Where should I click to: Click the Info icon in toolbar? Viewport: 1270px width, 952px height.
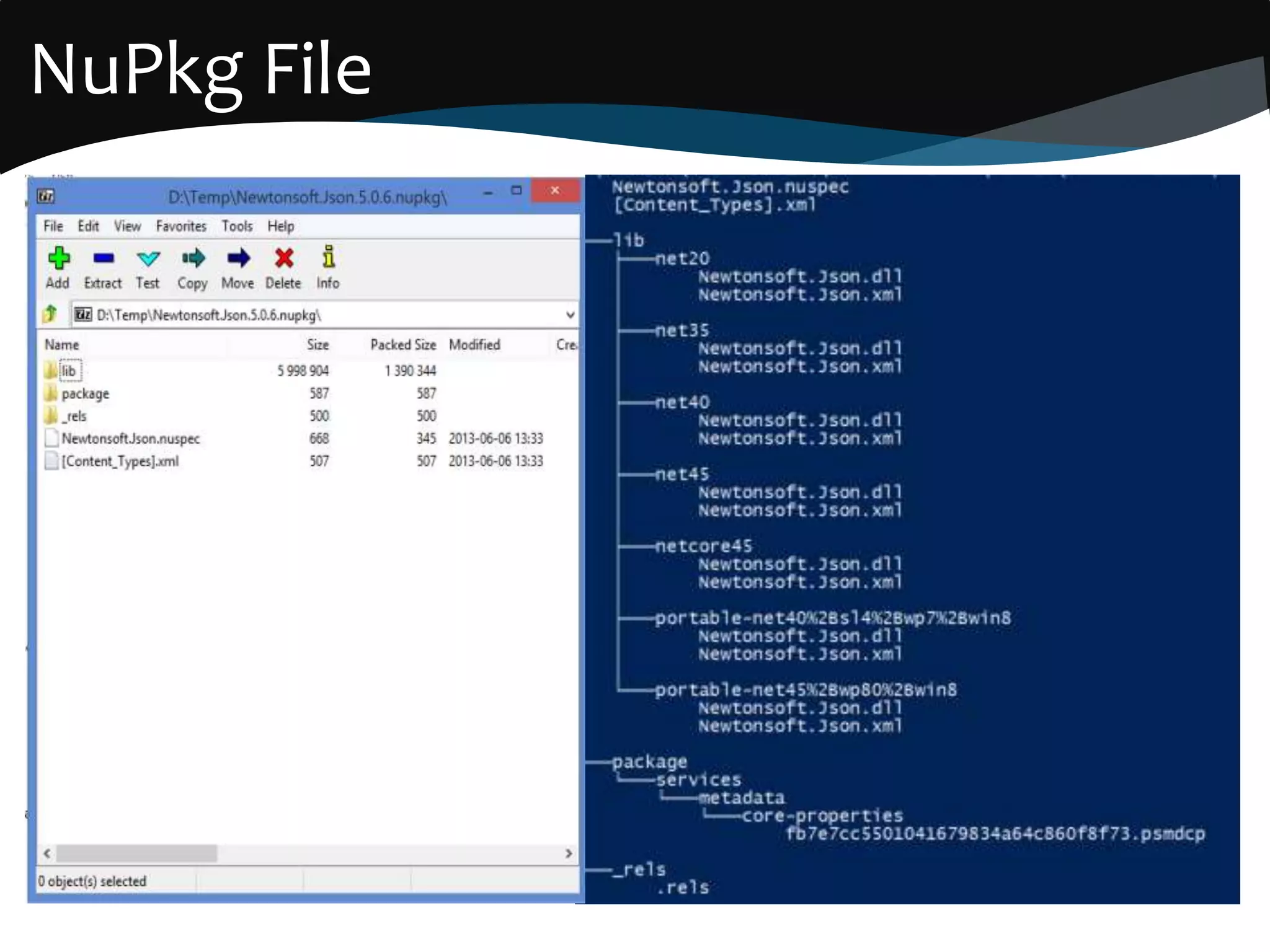329,257
